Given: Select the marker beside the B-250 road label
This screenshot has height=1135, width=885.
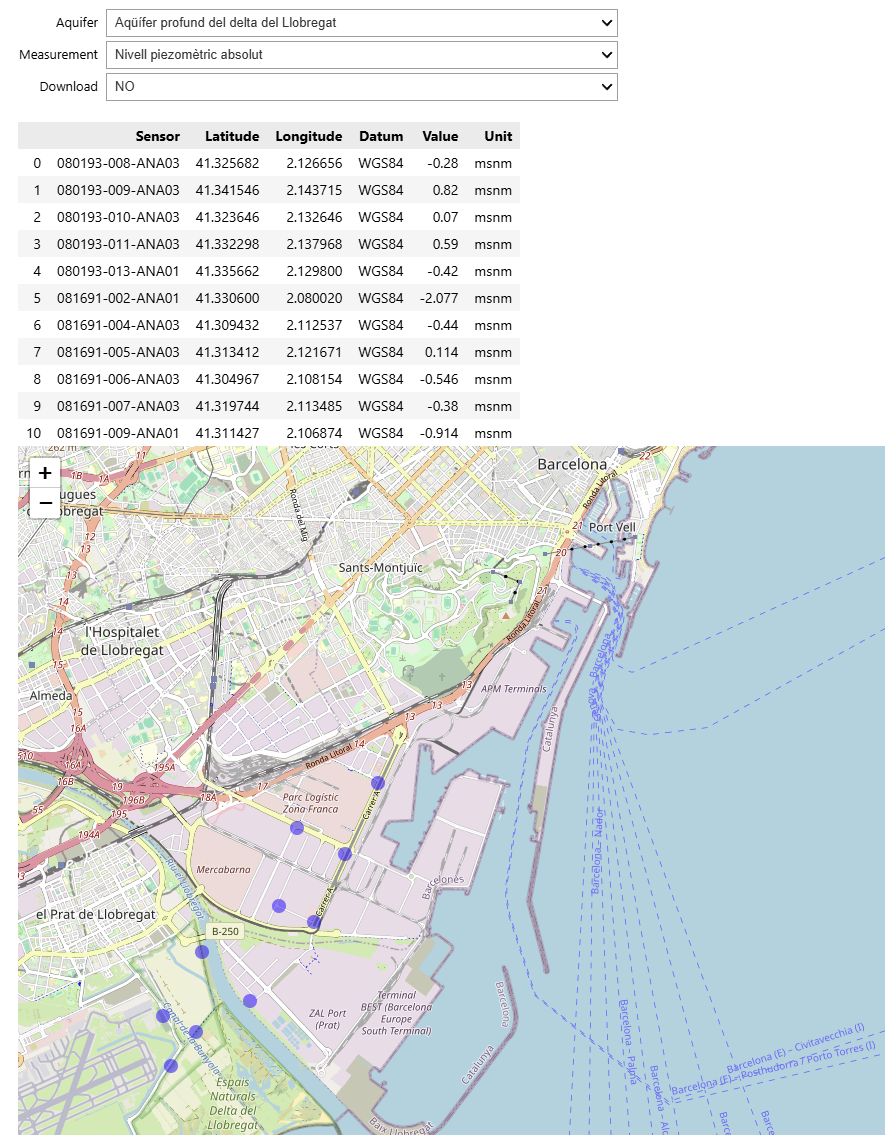Looking at the screenshot, I should pos(202,952).
